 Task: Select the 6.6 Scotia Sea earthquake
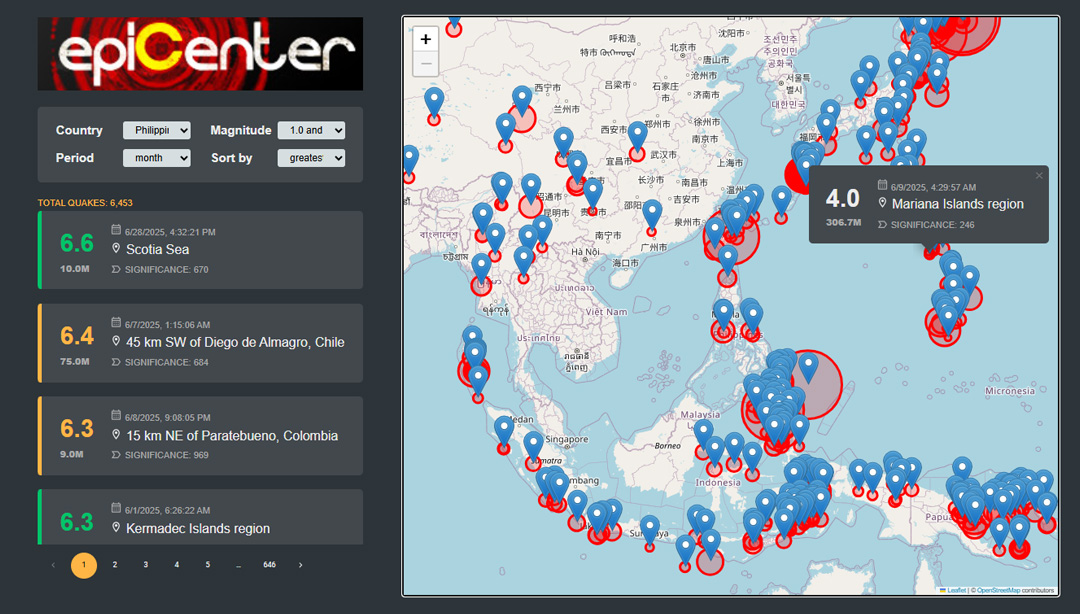200,250
